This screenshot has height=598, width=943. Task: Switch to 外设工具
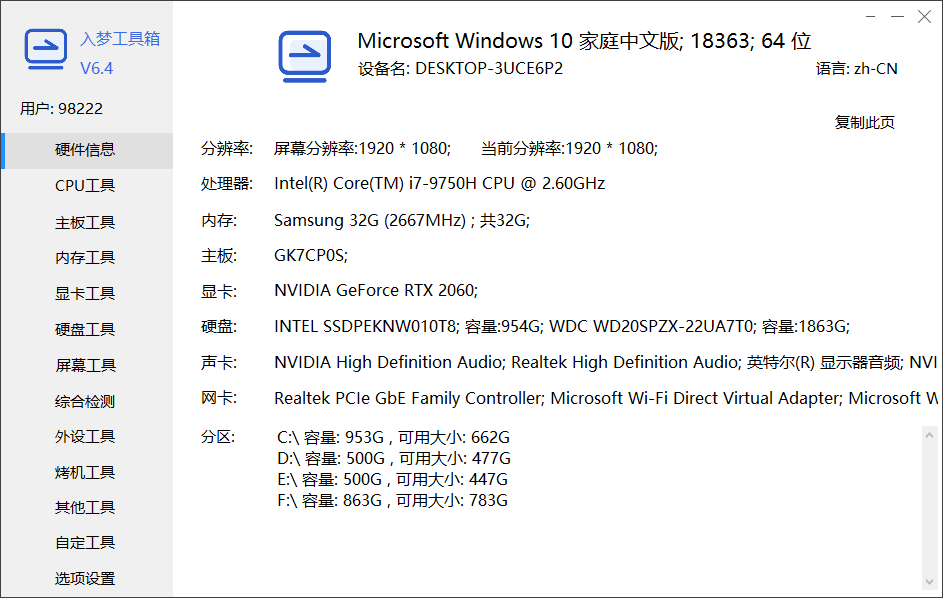coord(87,437)
